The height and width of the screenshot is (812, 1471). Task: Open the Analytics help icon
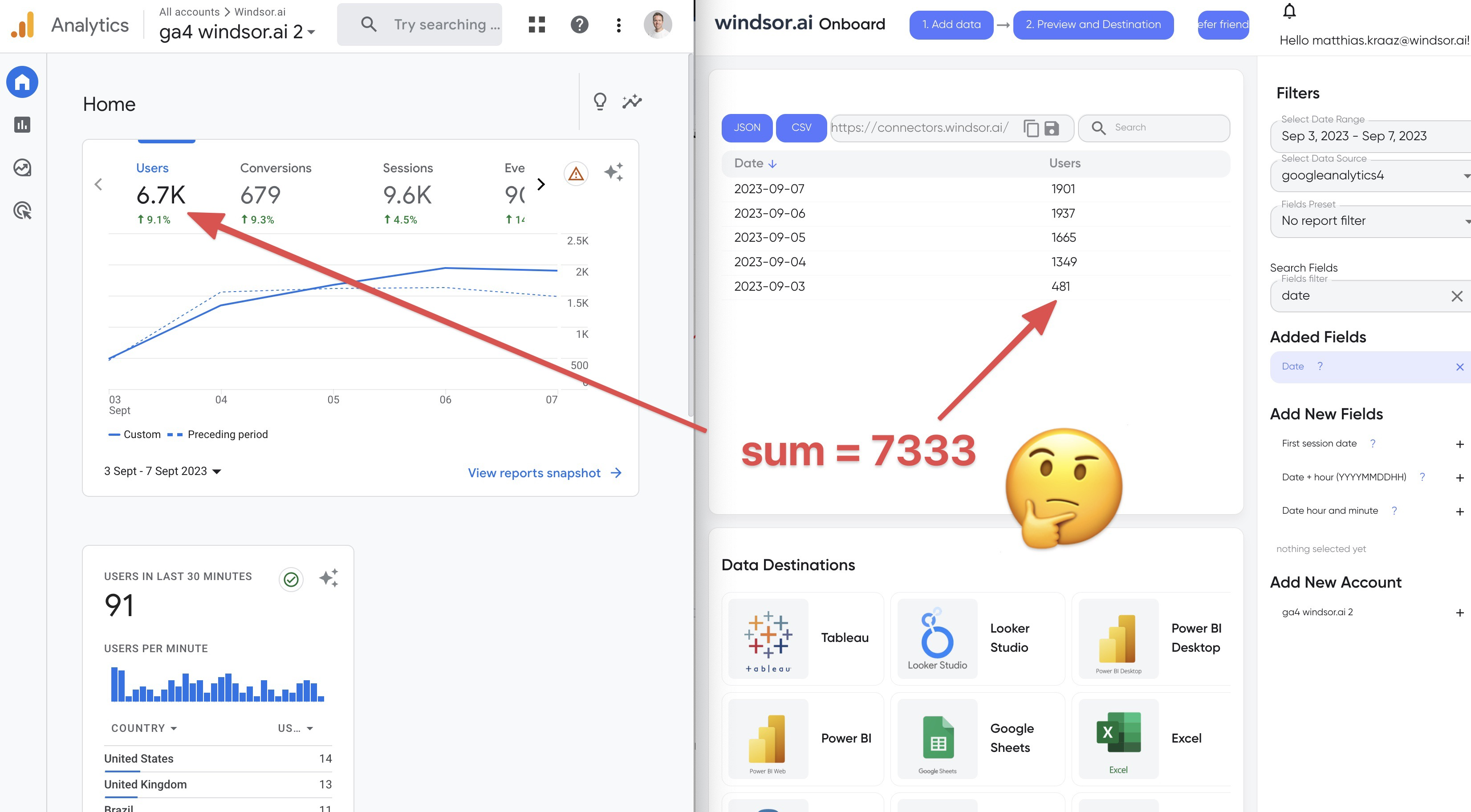579,24
